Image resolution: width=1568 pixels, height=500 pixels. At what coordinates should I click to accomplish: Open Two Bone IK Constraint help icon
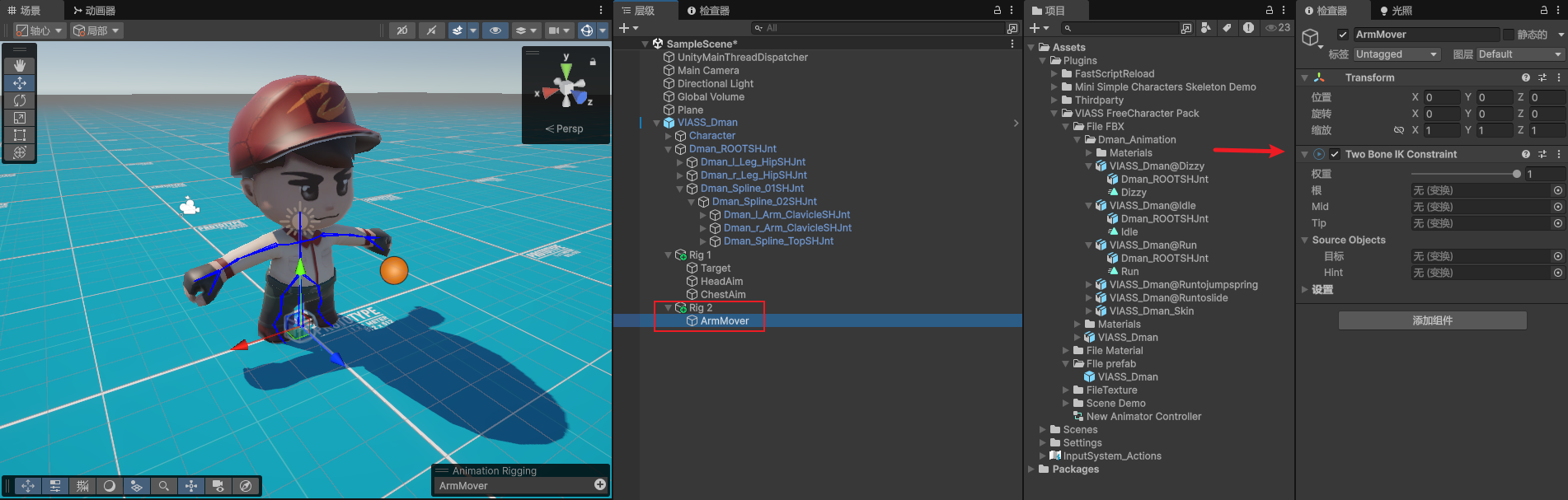coord(1526,154)
